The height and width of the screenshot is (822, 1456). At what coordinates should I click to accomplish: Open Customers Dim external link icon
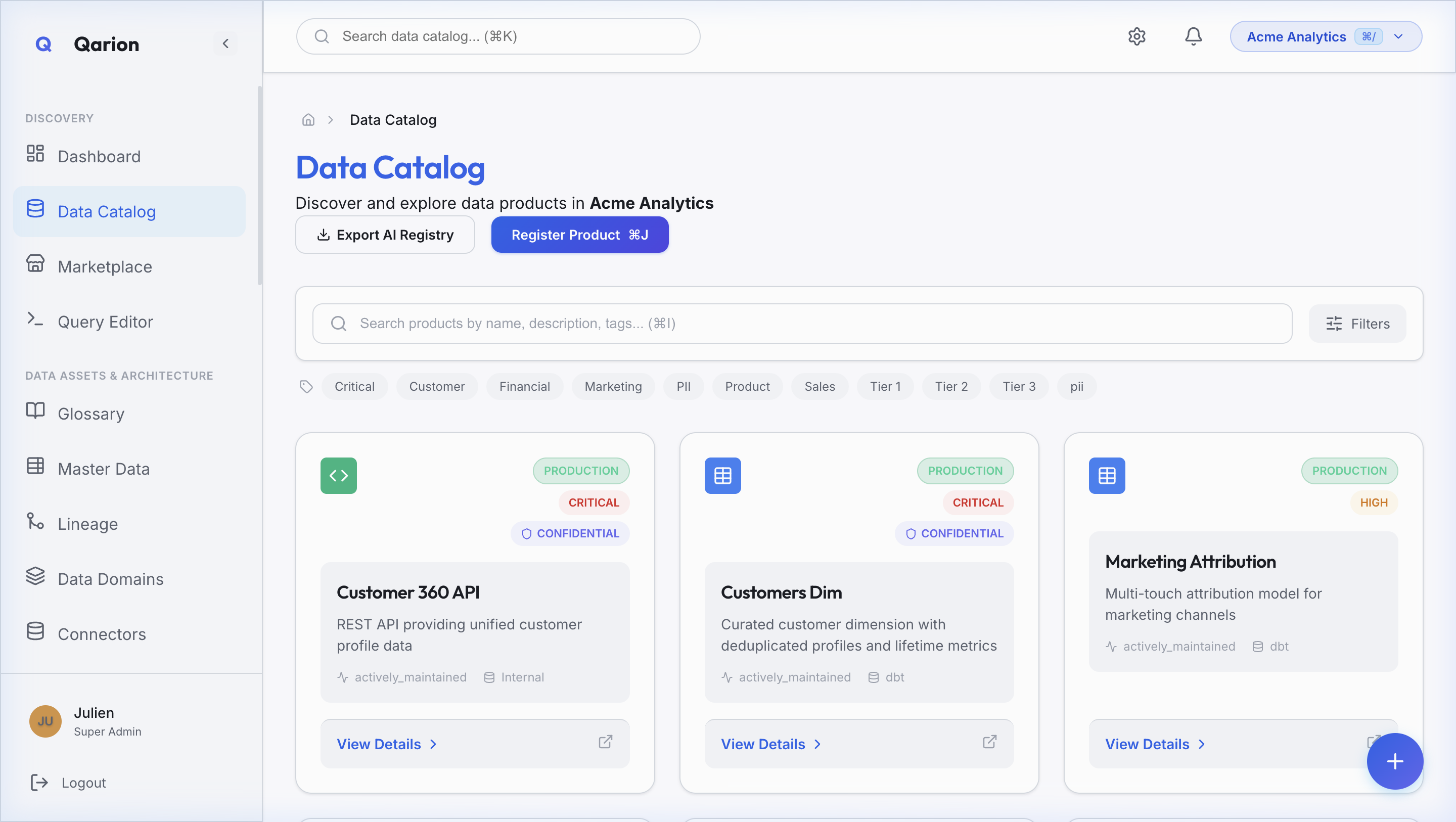989,742
